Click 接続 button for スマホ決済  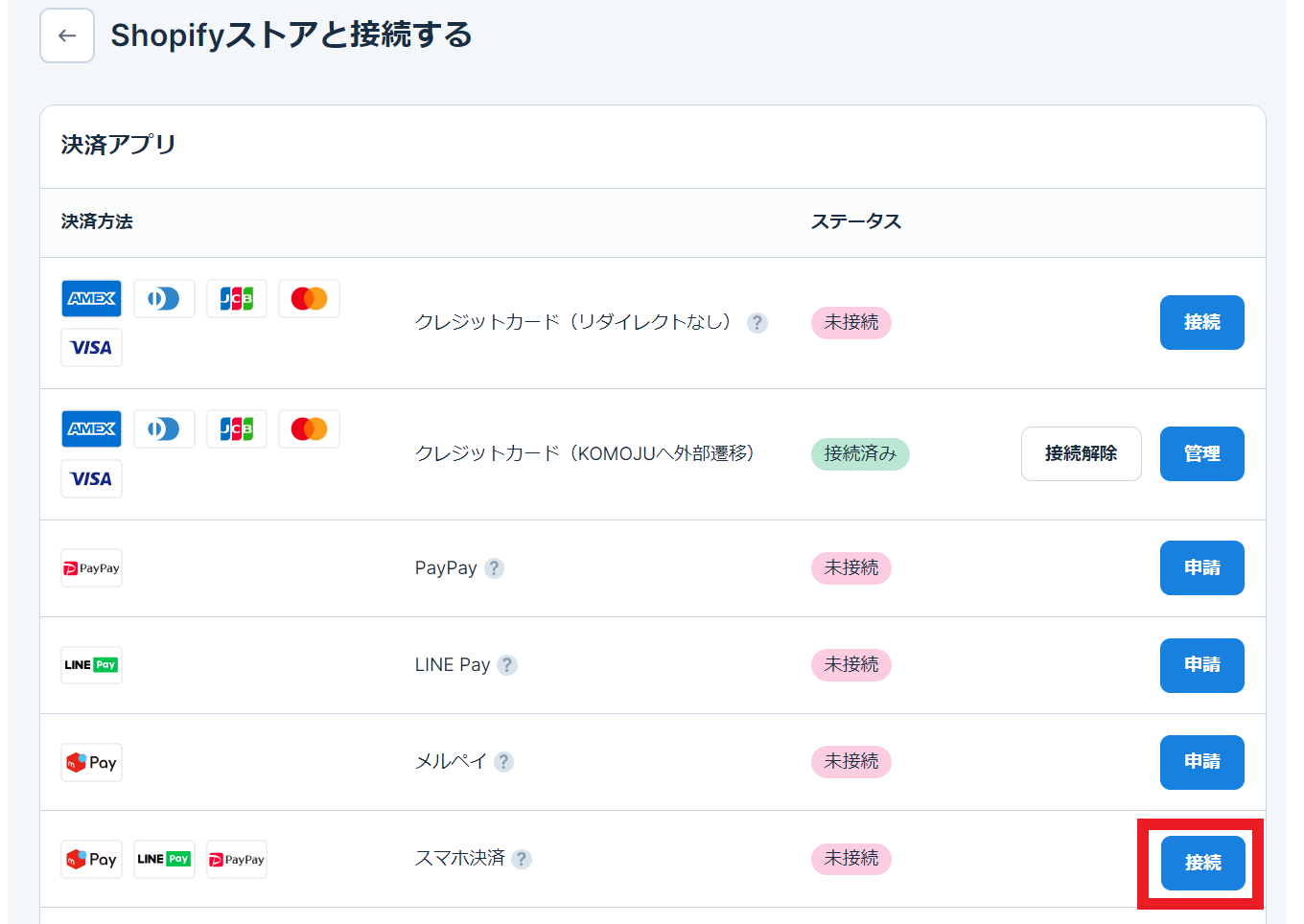pos(1202,863)
